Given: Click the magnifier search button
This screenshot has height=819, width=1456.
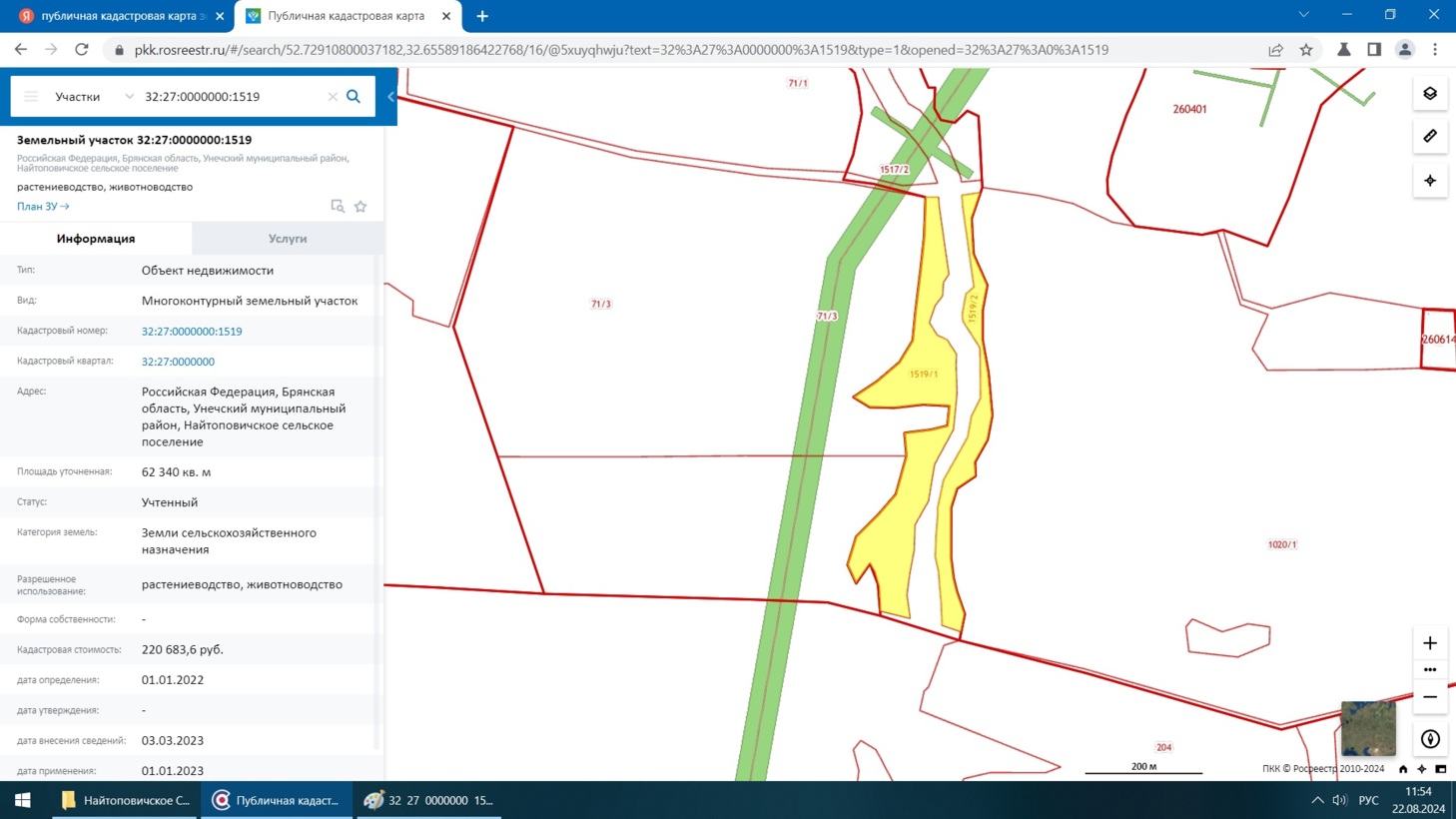Looking at the screenshot, I should (x=354, y=97).
